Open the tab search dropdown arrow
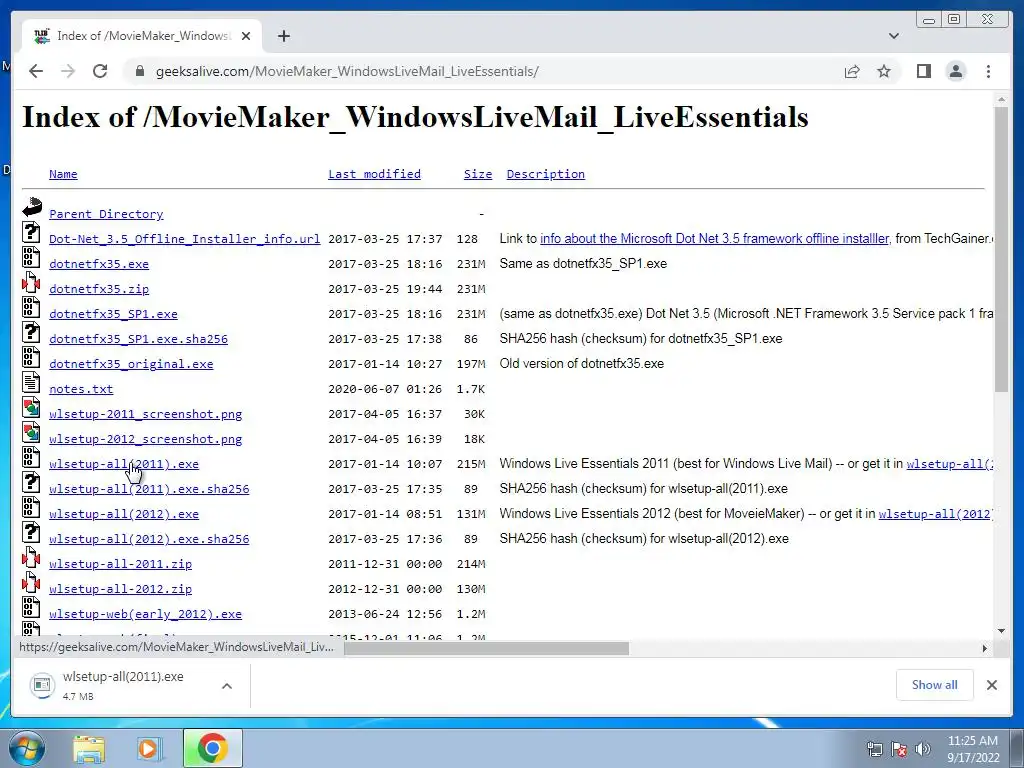 pos(893,36)
